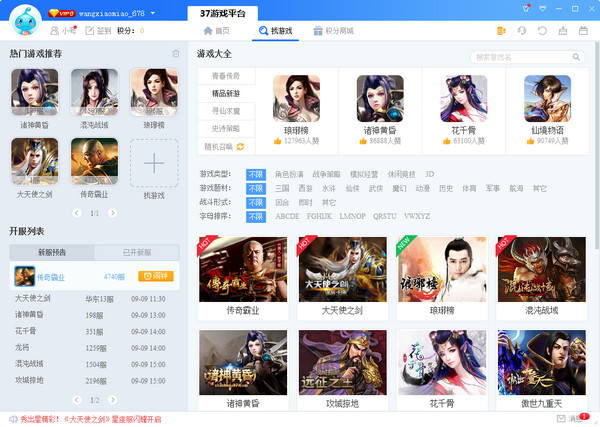Click the trash icon beside 热门游戏推荐
Viewport: 600px width, 427px height.
point(176,54)
